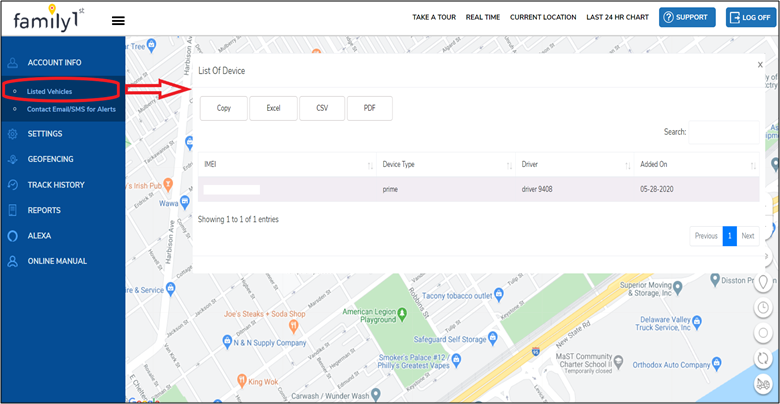Click the Support button
The width and height of the screenshot is (780, 404).
click(687, 17)
